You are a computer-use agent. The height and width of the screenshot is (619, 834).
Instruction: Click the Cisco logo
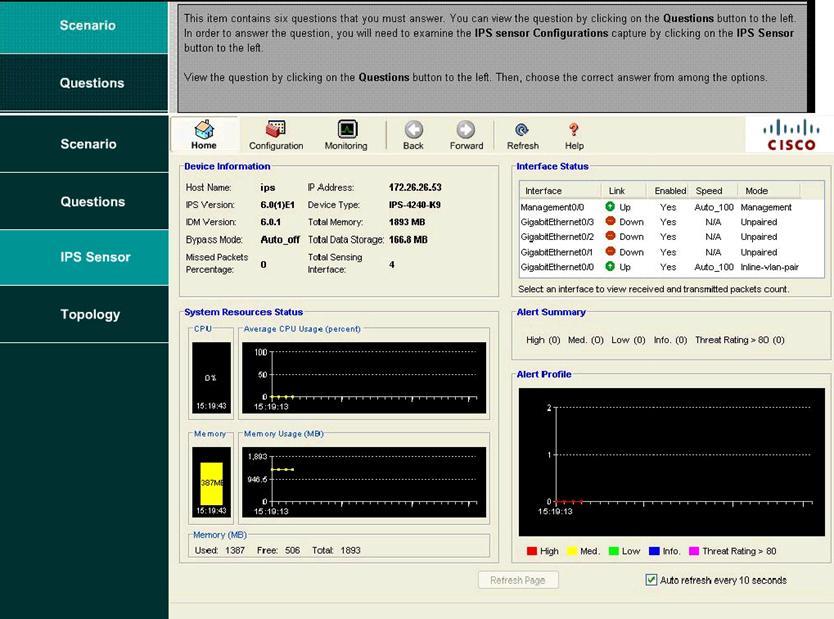tap(791, 135)
